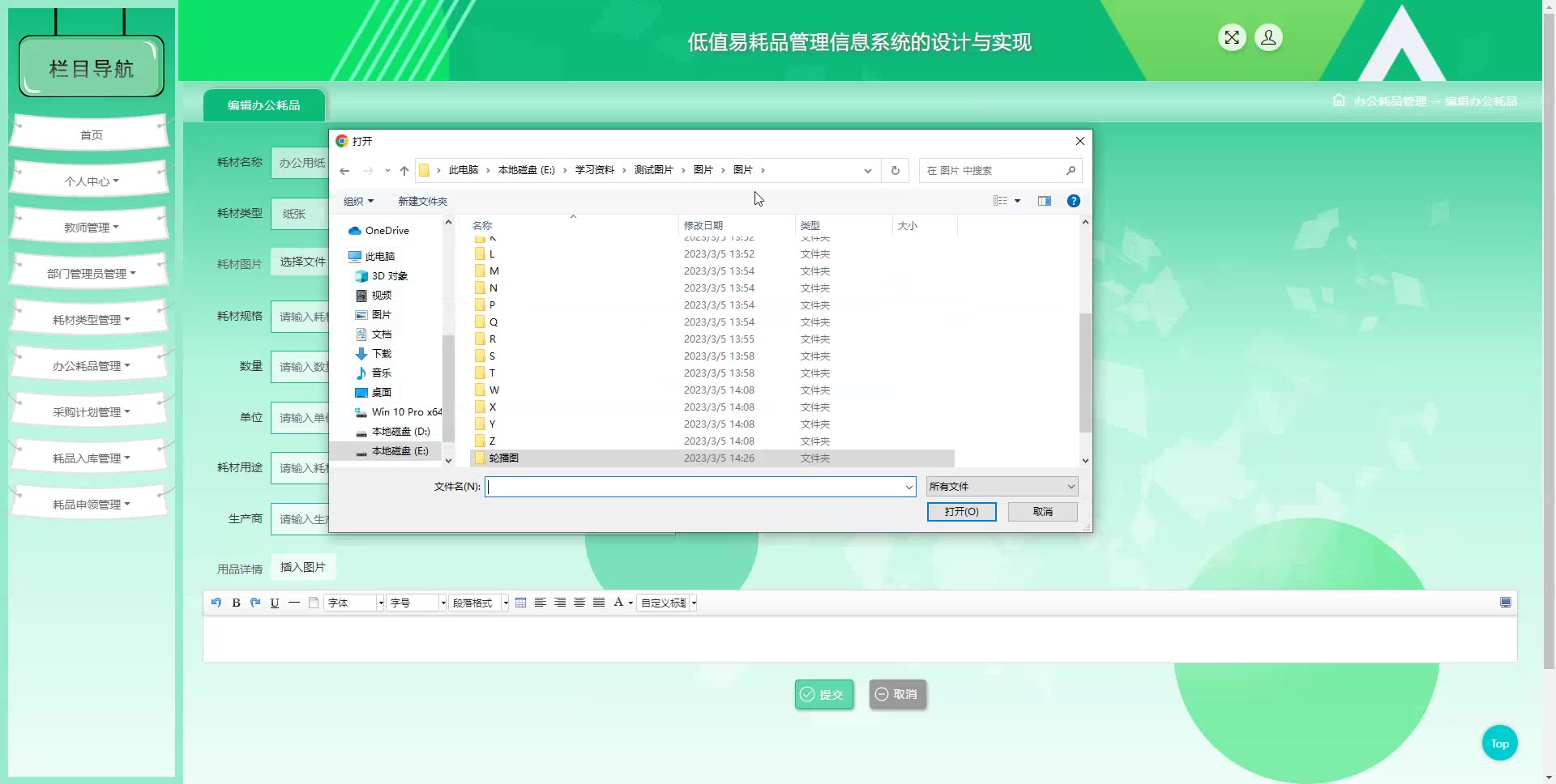Open the 组织 menu in file dialog
Screen dimensions: 1556x784
coord(358,202)
